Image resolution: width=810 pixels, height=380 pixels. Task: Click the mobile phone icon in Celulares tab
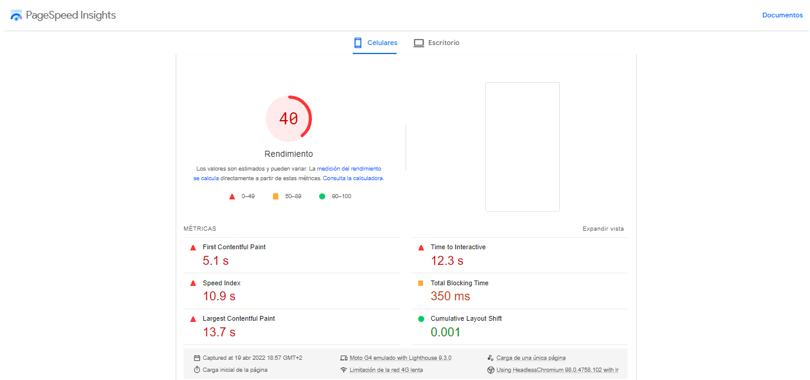(x=357, y=43)
